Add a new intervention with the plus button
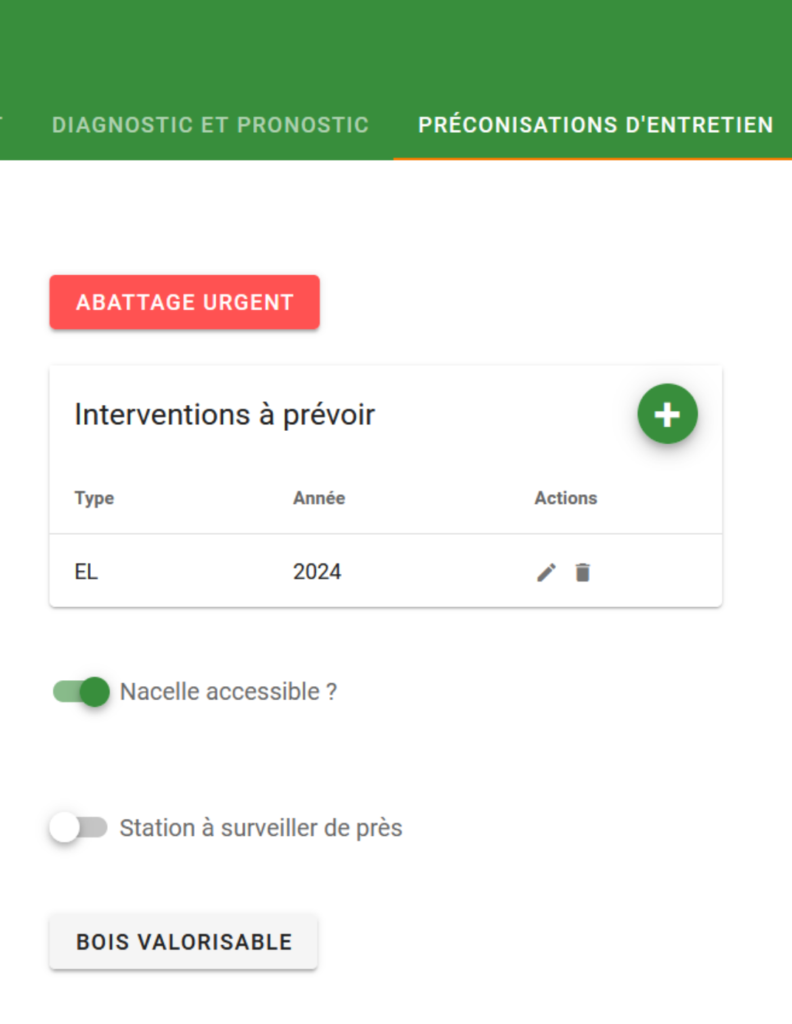This screenshot has width=792, height=1024. click(667, 414)
